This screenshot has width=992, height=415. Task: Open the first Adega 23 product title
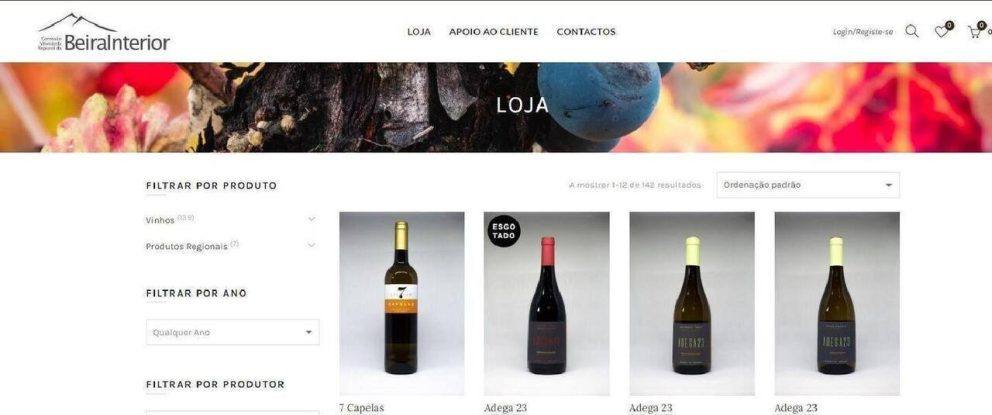click(505, 408)
